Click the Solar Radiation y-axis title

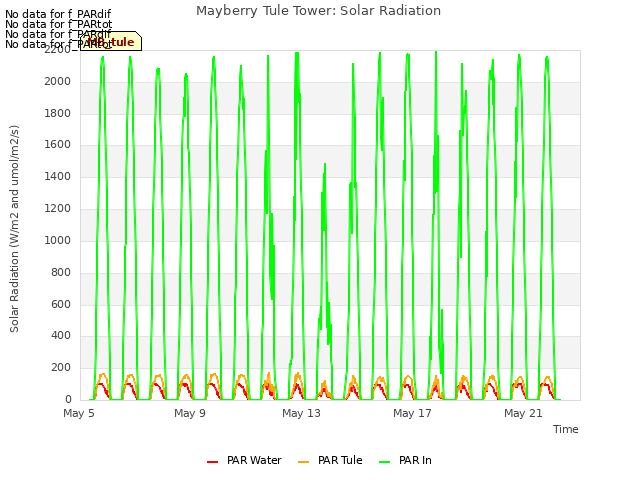pos(14,229)
